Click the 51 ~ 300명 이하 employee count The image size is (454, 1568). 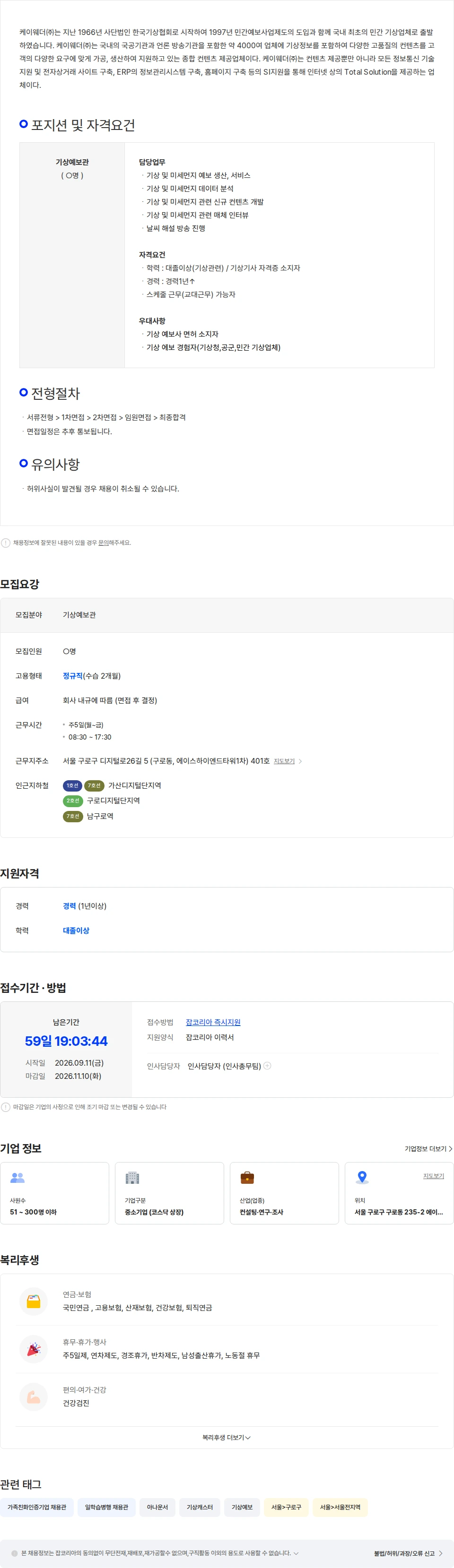point(33,1211)
